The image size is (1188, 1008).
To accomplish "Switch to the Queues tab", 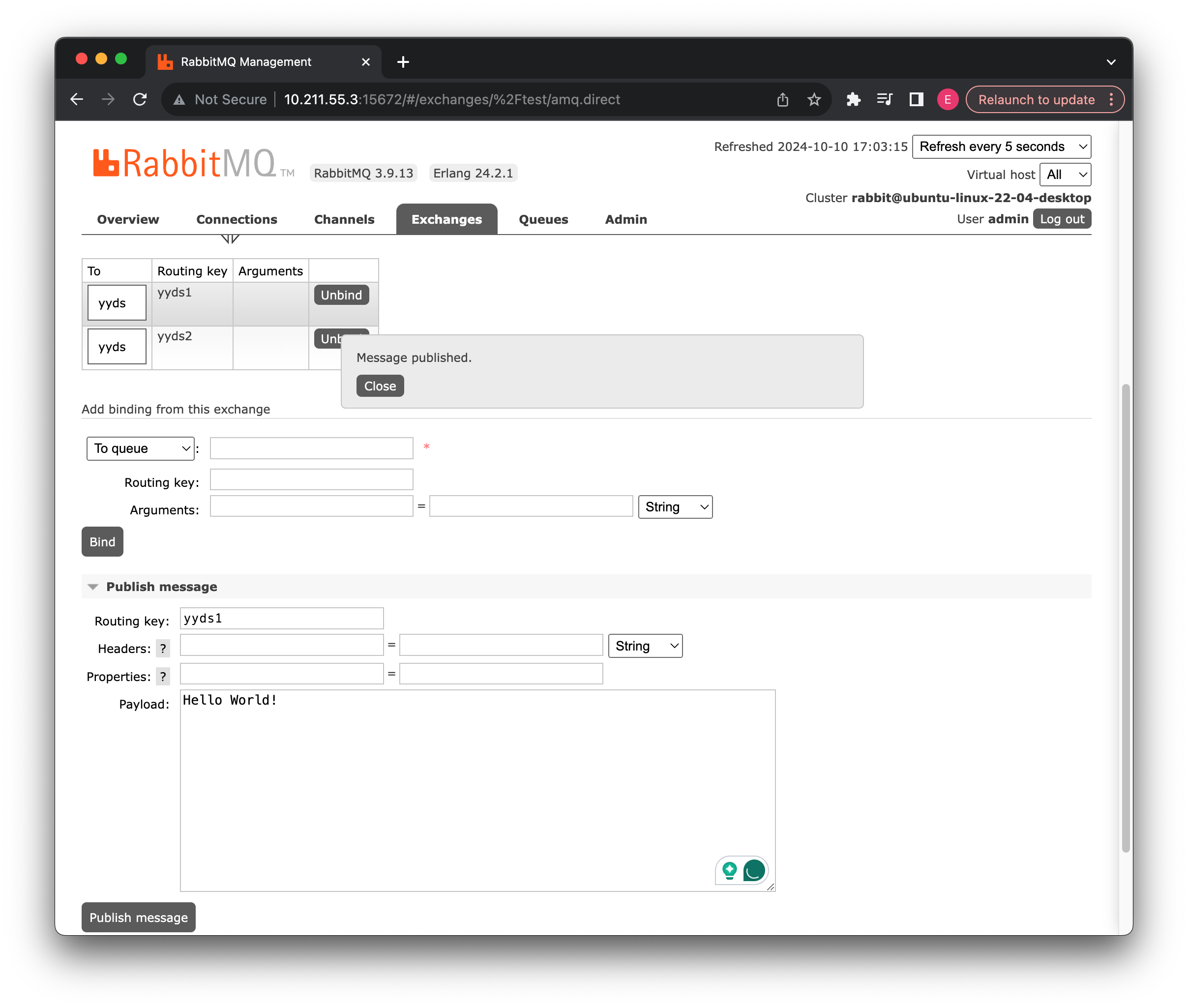I will (543, 219).
